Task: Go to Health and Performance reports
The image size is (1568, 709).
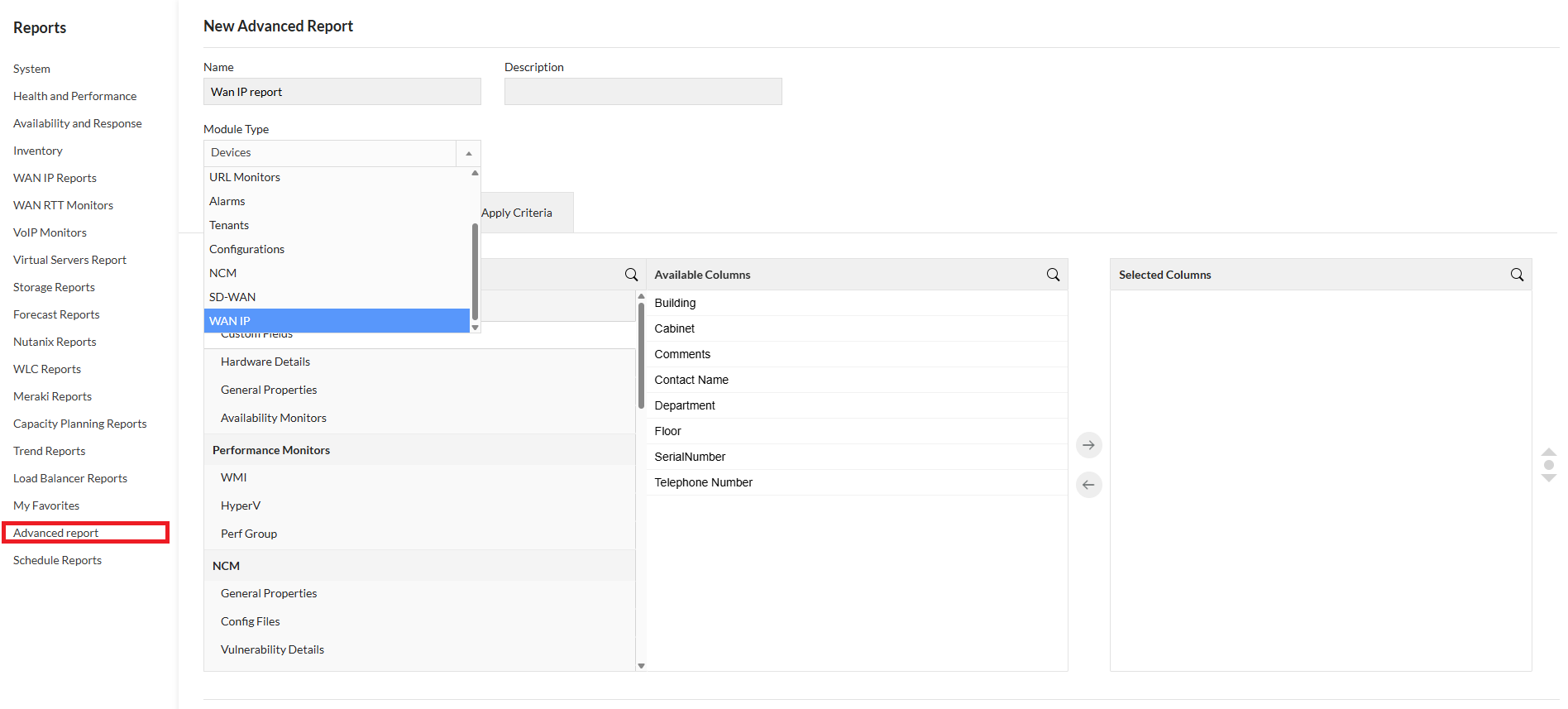Action: tap(74, 96)
